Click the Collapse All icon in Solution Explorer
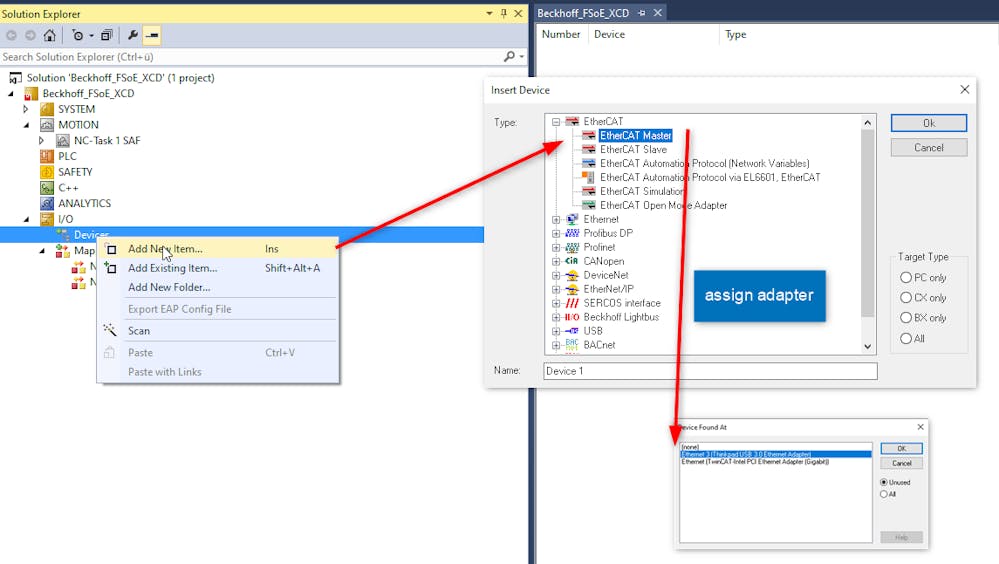 [106, 36]
